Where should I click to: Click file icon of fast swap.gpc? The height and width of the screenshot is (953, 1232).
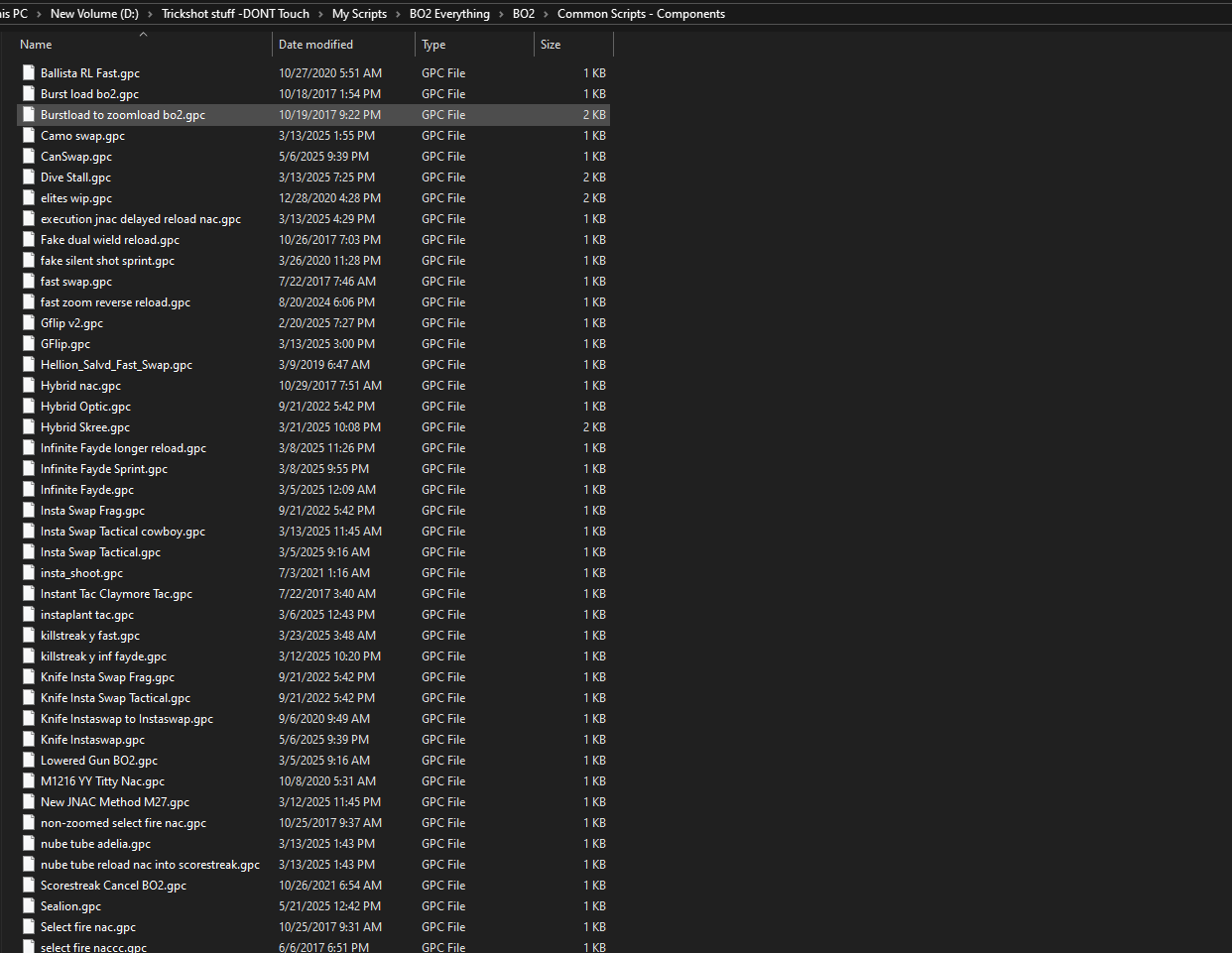coord(29,281)
